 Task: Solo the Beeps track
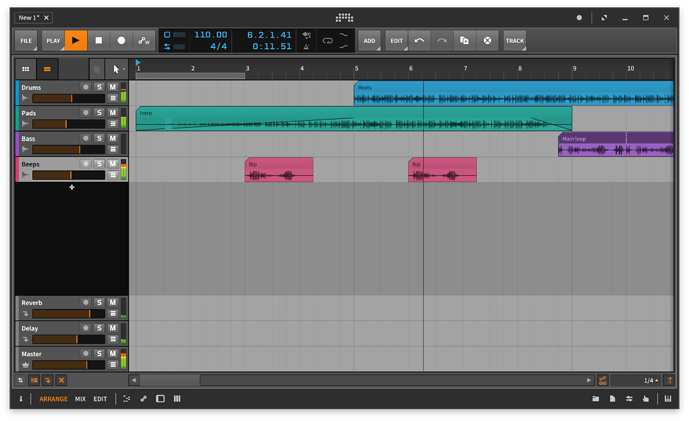click(99, 163)
